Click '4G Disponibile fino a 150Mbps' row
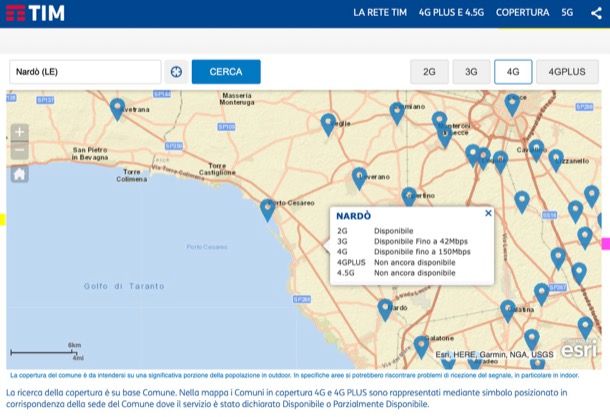 403,252
